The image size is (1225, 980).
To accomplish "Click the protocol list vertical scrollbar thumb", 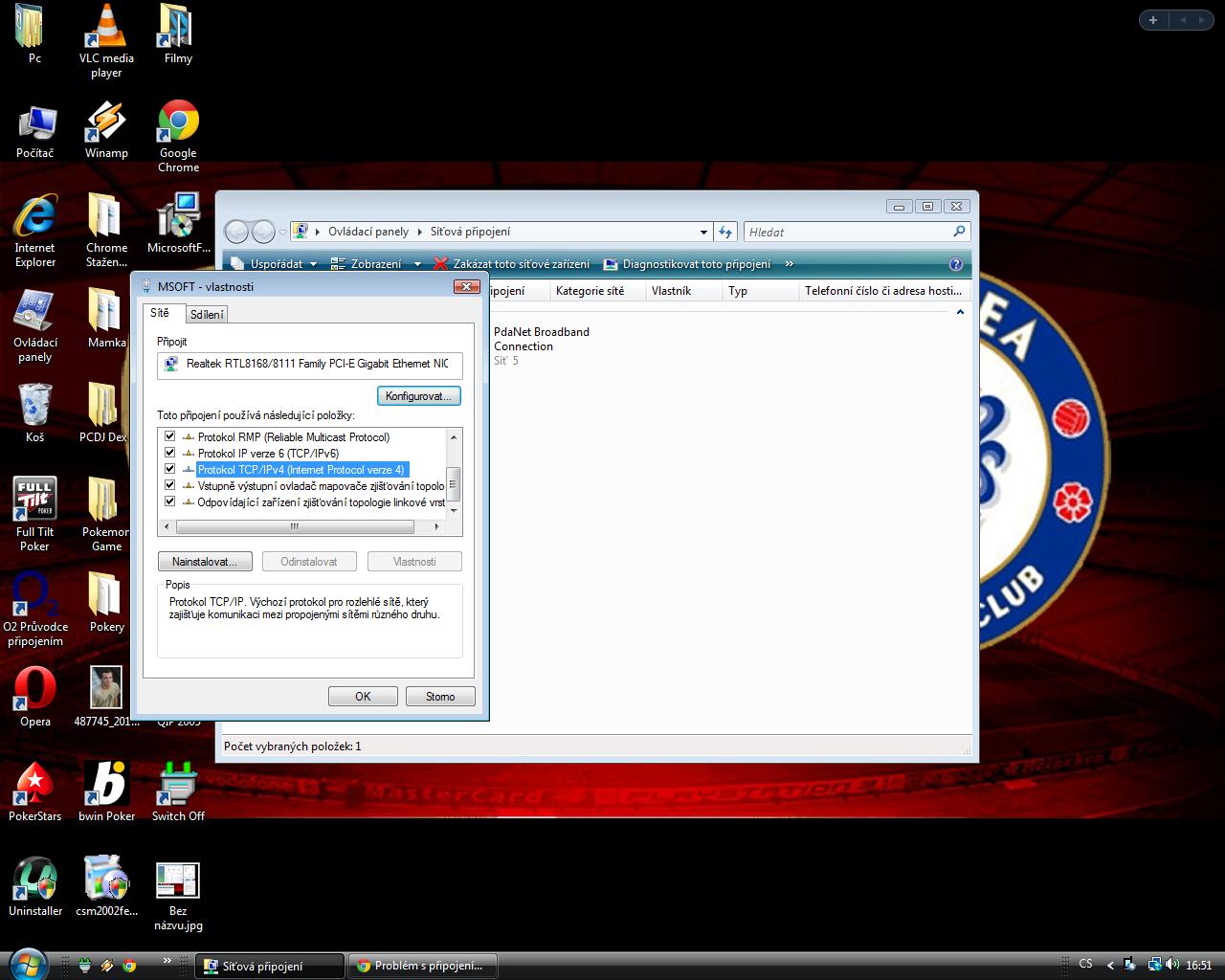I will (x=454, y=483).
